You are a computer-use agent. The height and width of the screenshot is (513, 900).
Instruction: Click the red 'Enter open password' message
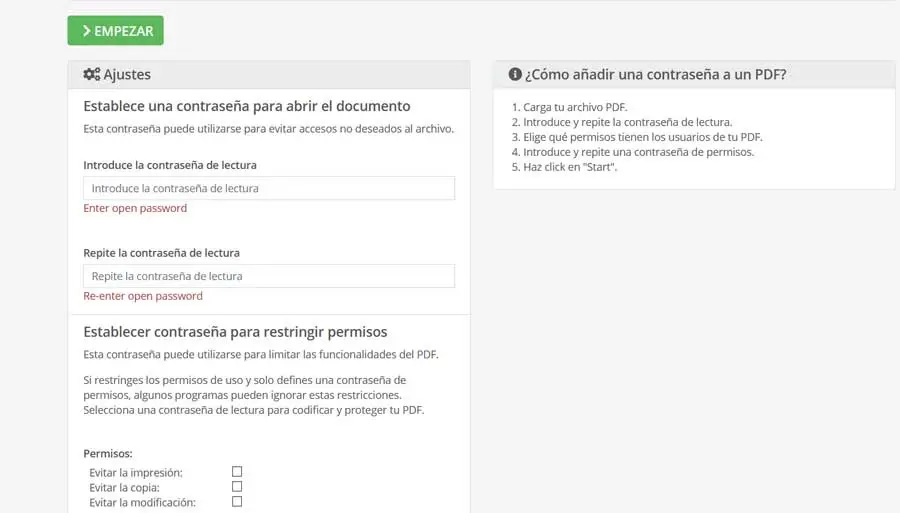coord(135,208)
